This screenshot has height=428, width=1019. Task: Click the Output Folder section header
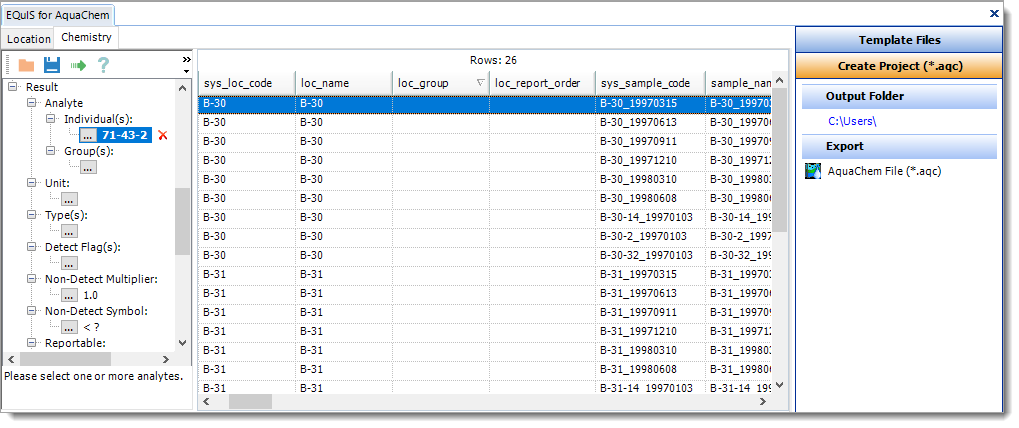coord(899,96)
